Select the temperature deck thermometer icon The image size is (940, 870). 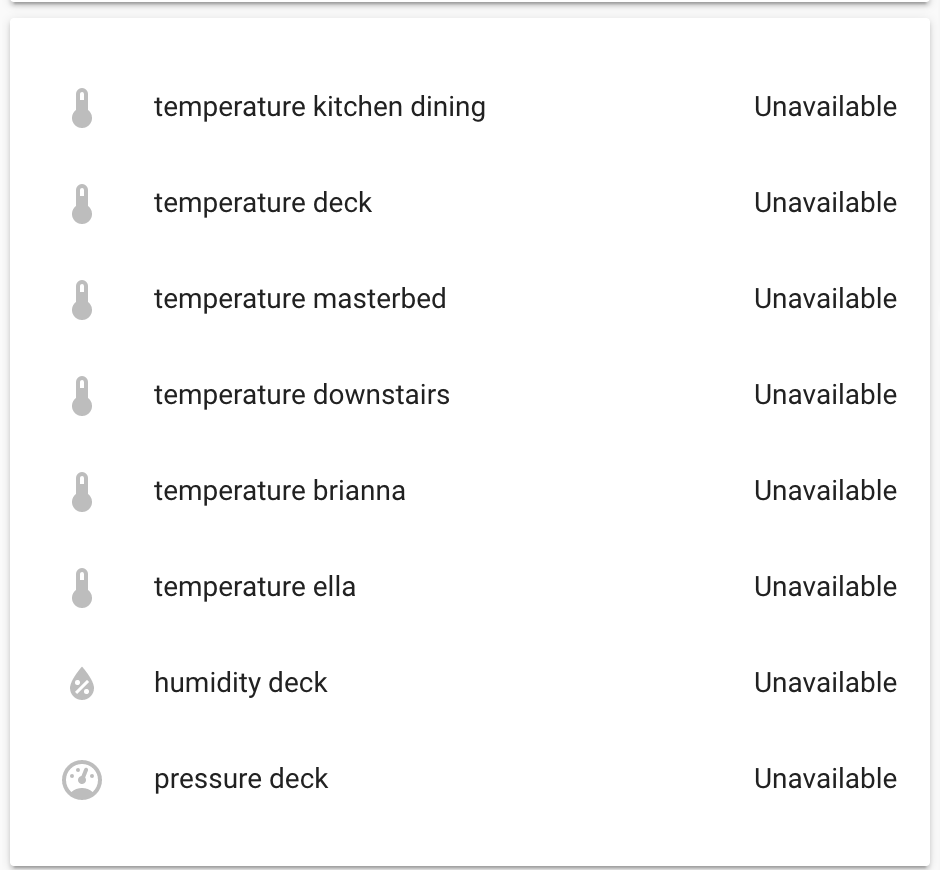(82, 203)
